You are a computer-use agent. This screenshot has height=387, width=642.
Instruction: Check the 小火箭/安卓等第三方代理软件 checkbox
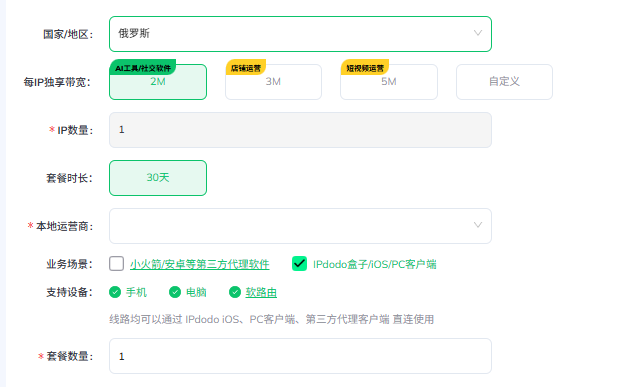click(116, 264)
